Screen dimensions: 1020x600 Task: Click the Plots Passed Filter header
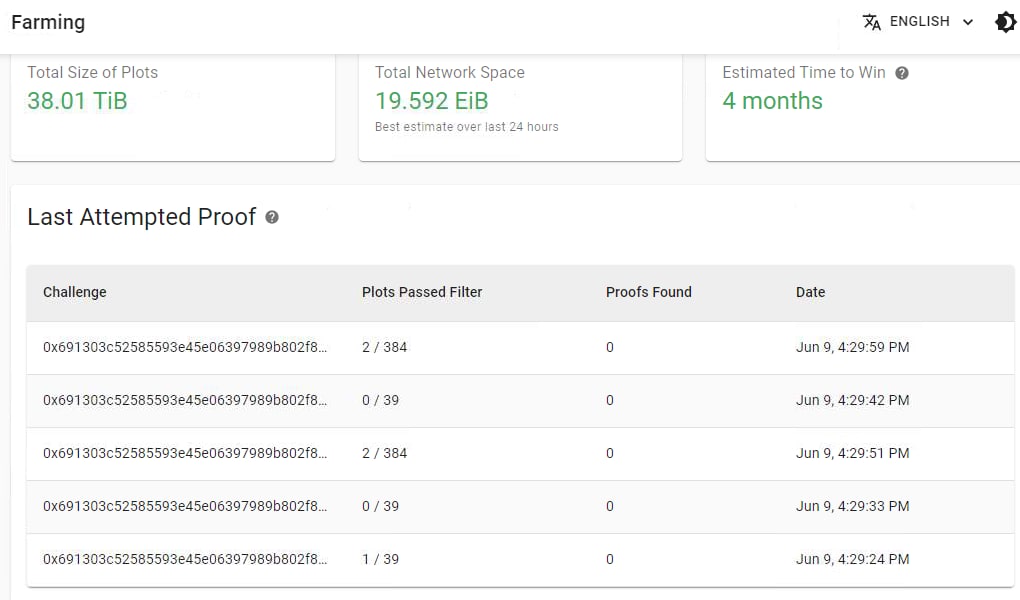click(x=422, y=292)
